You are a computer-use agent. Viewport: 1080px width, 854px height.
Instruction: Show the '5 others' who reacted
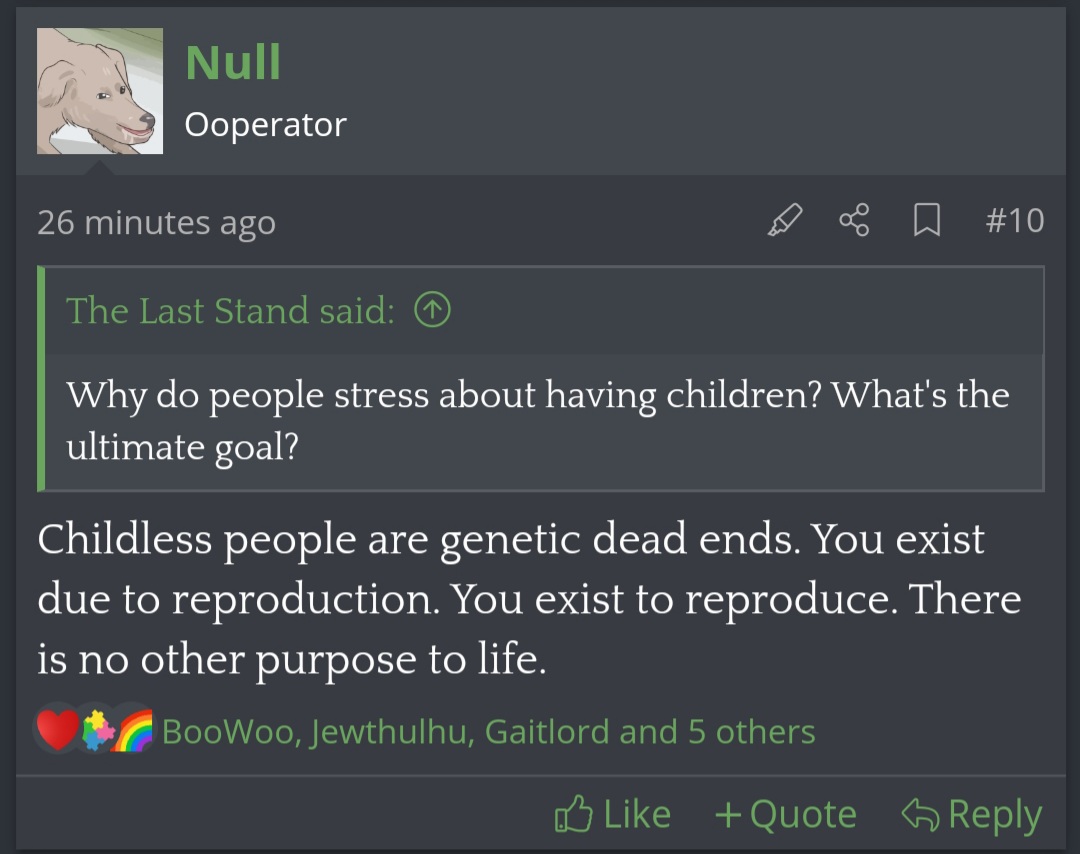pyautogui.click(x=751, y=732)
